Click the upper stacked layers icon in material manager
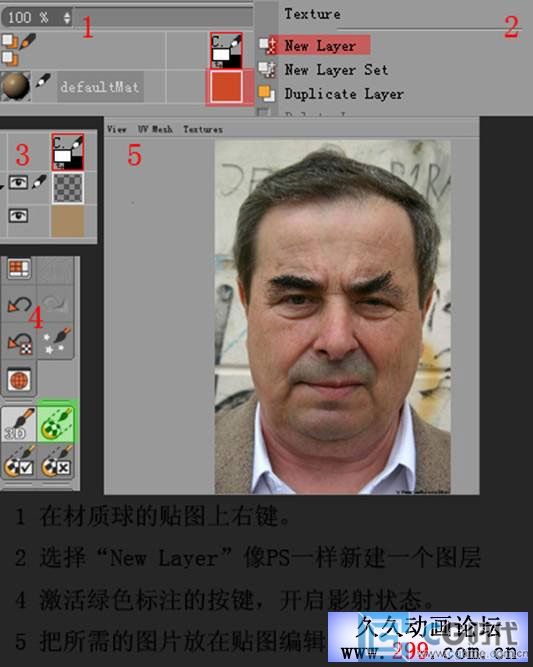The width and height of the screenshot is (533, 667). click(10, 42)
